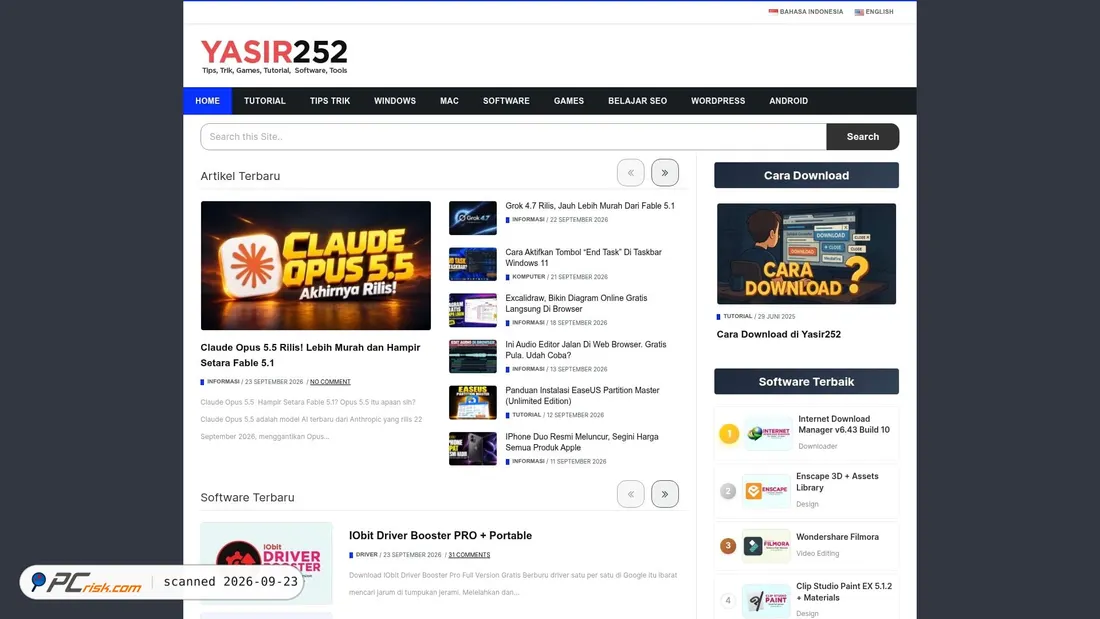Viewport: 1100px width, 619px height.
Task: Open the Grok 4.7 article thumbnail
Action: (473, 218)
